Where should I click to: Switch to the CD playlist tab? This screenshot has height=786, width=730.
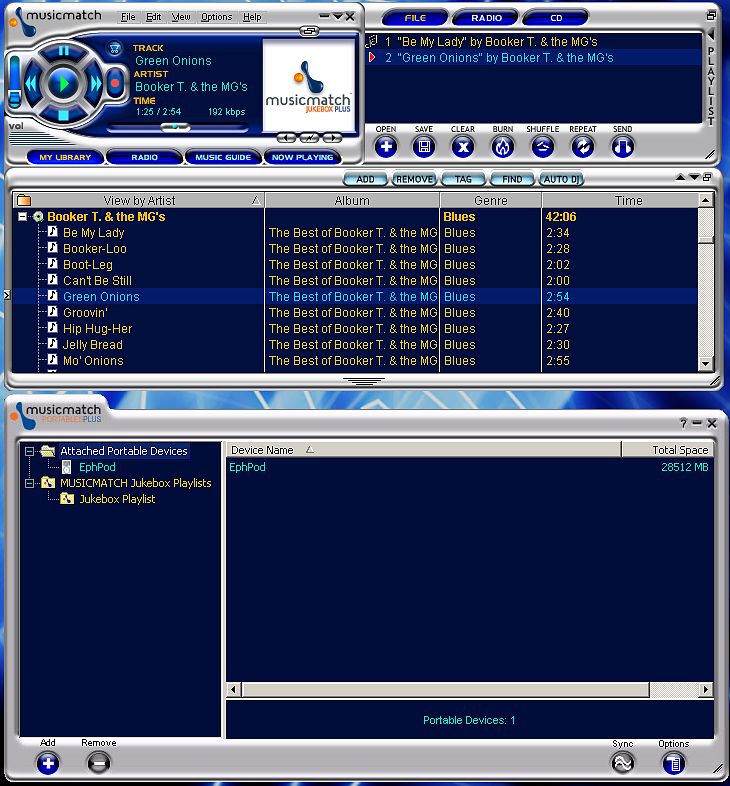point(556,18)
